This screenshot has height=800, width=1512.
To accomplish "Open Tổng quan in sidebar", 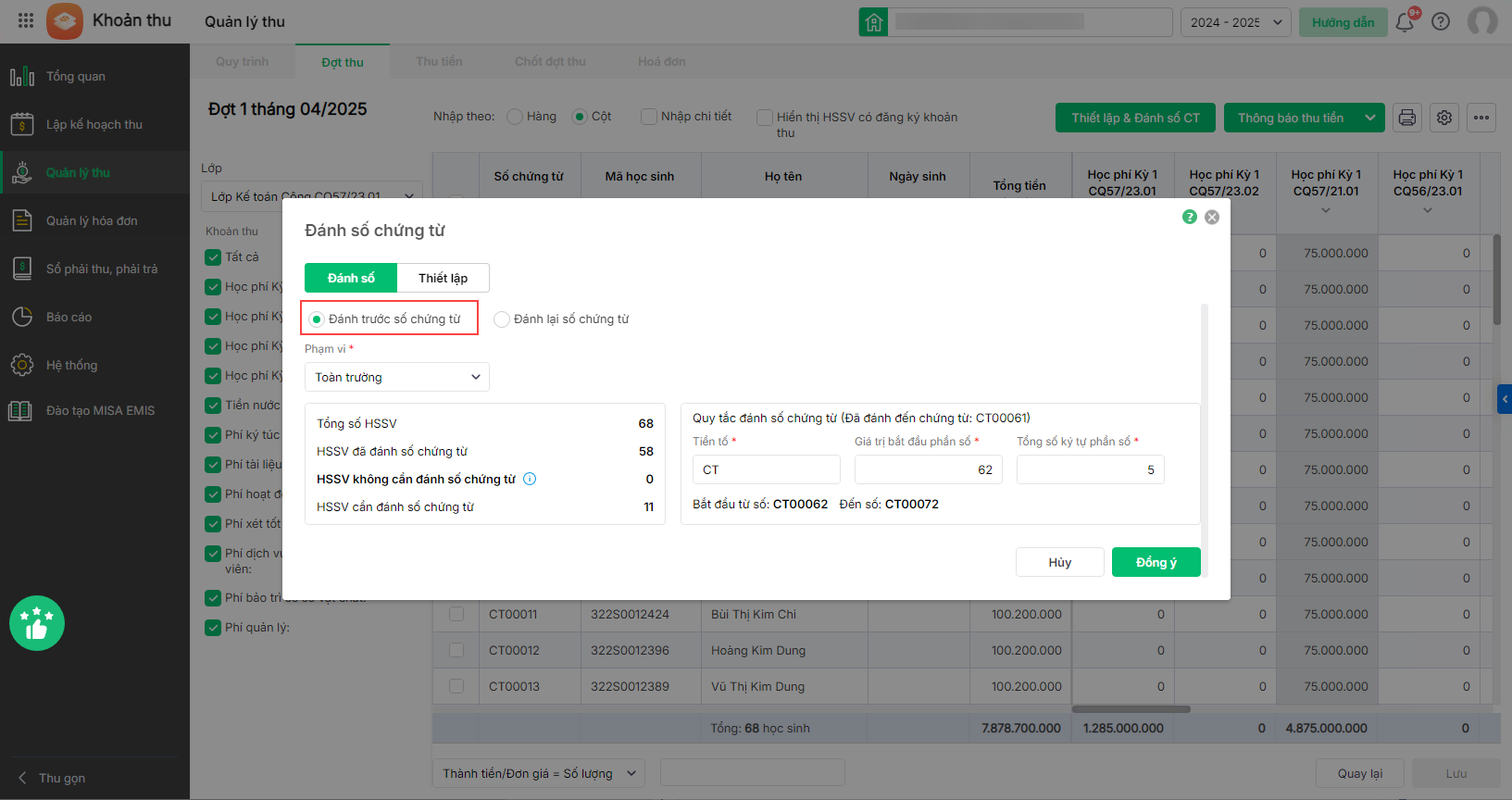I will tap(94, 76).
